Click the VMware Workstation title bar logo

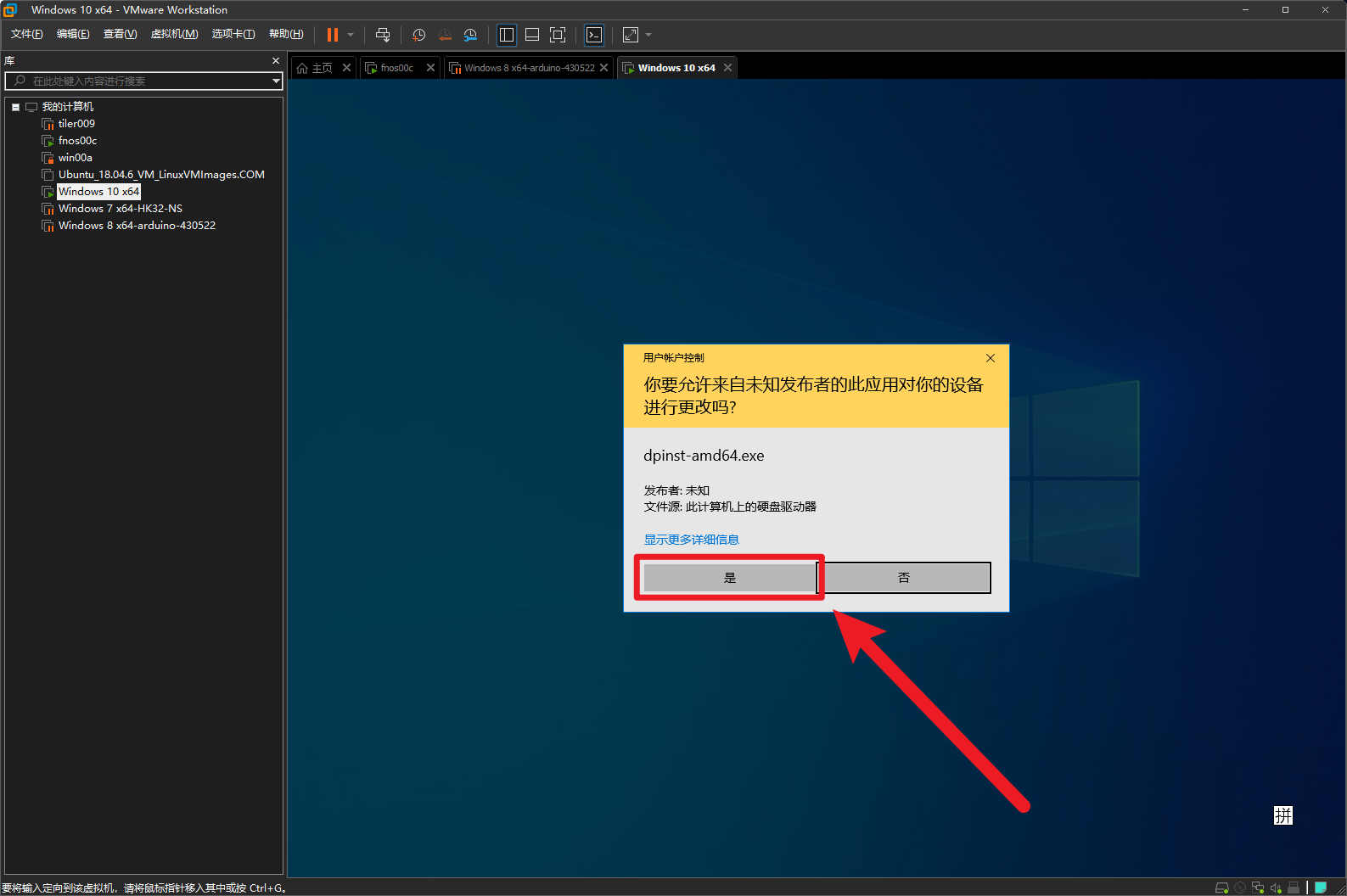10,10
